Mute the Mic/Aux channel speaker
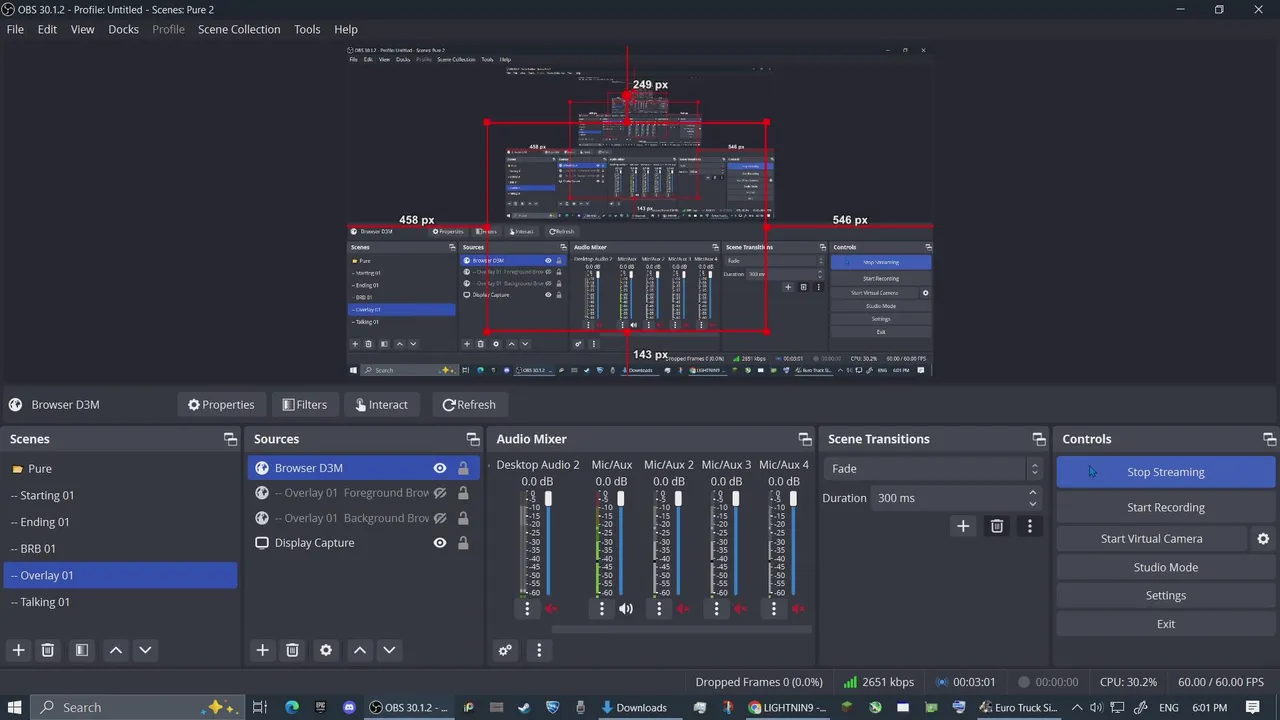 (x=626, y=609)
